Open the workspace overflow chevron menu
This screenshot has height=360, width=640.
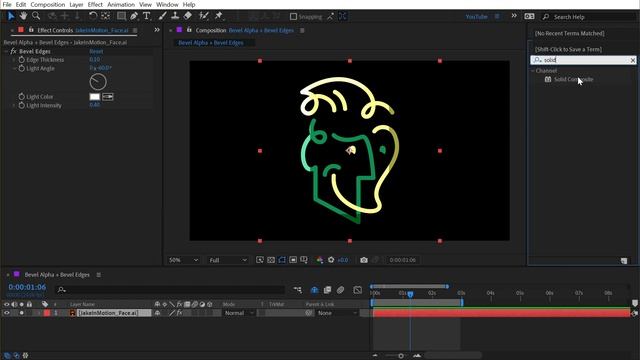(x=514, y=16)
